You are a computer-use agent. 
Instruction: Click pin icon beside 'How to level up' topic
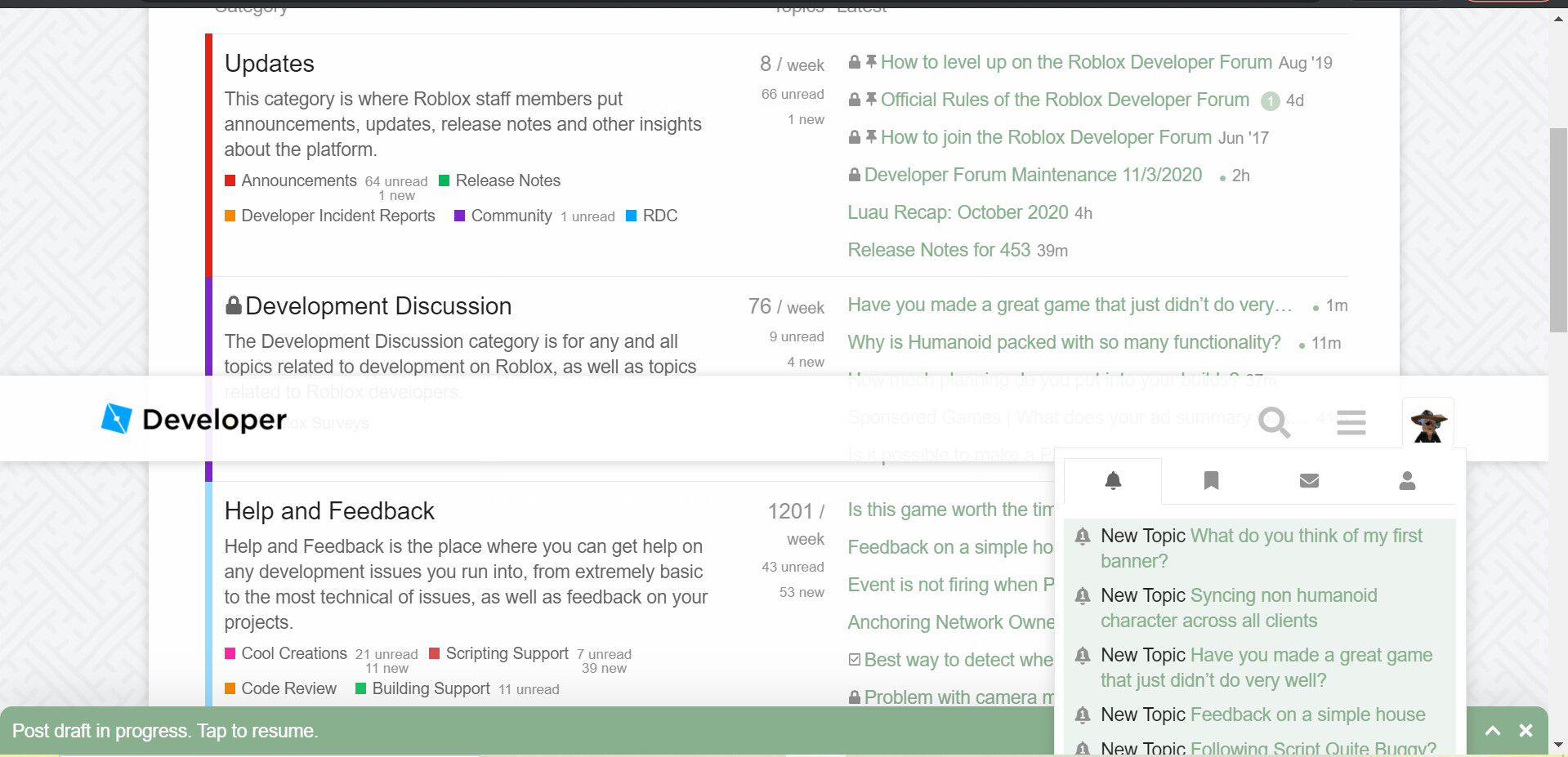[872, 61]
